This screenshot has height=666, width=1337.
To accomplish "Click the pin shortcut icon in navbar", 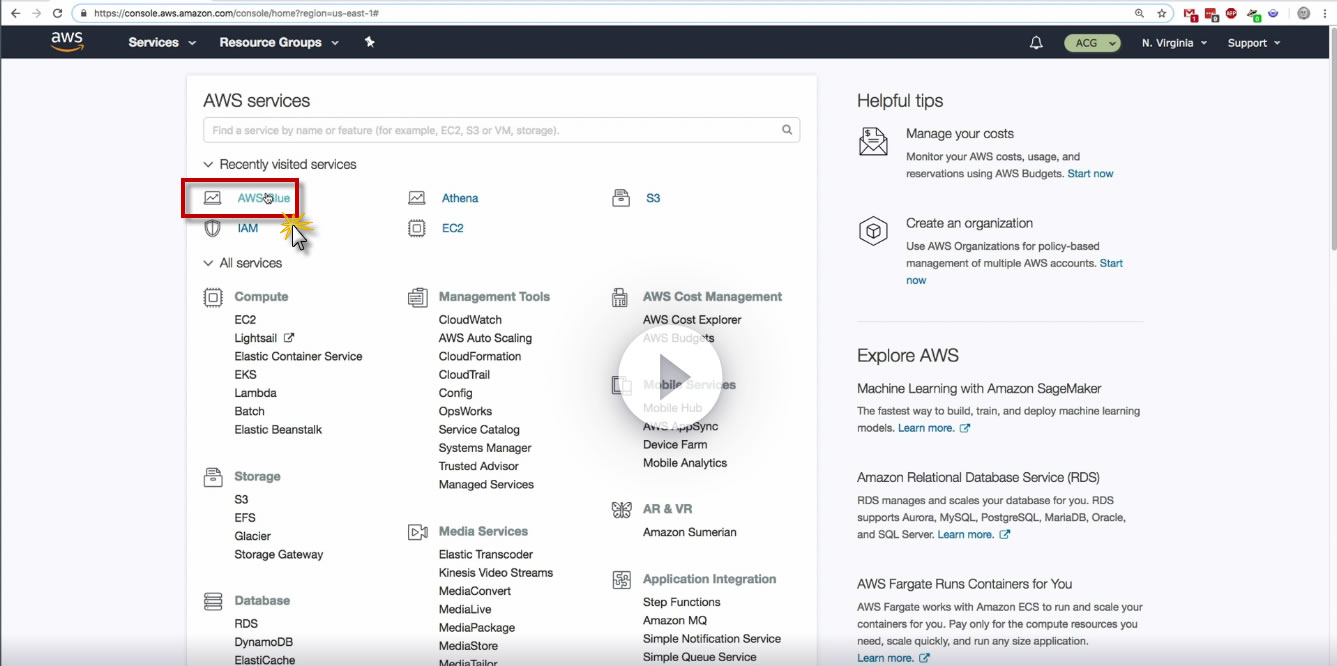I will 370,42.
